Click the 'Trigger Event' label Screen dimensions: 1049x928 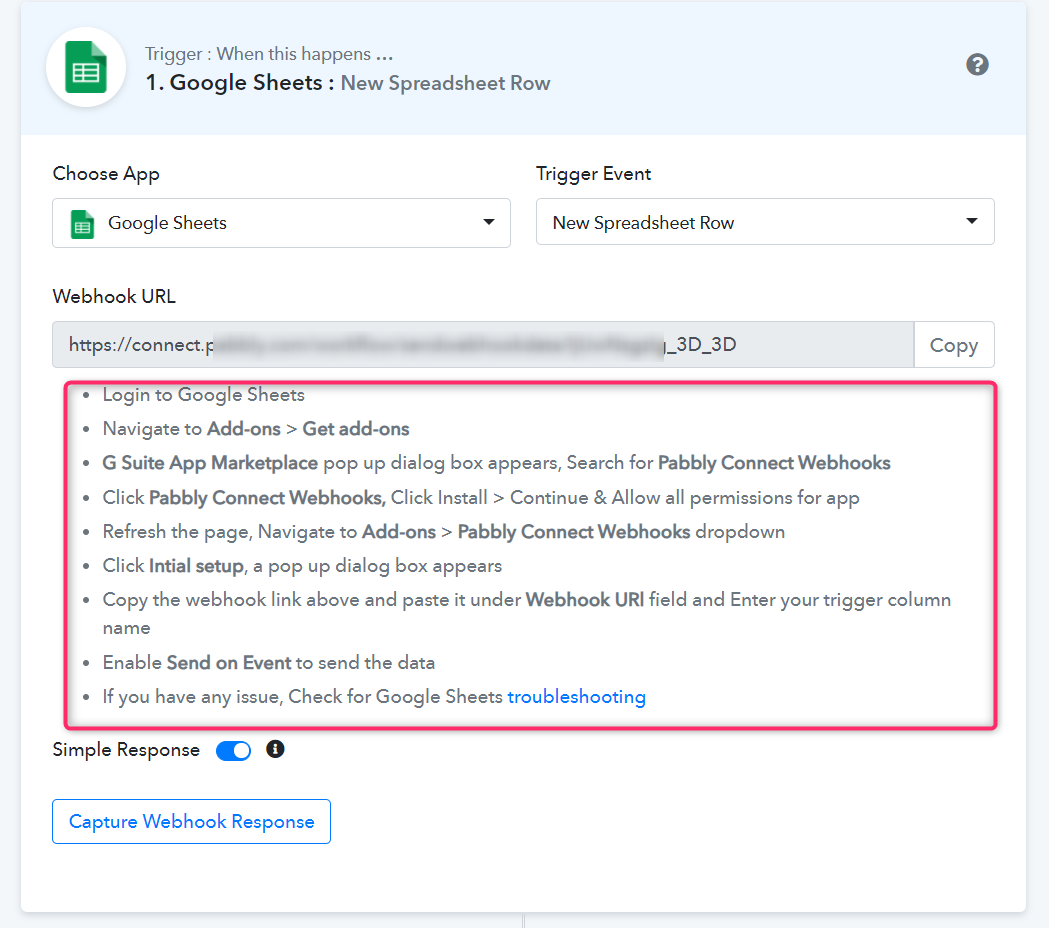[x=593, y=174]
